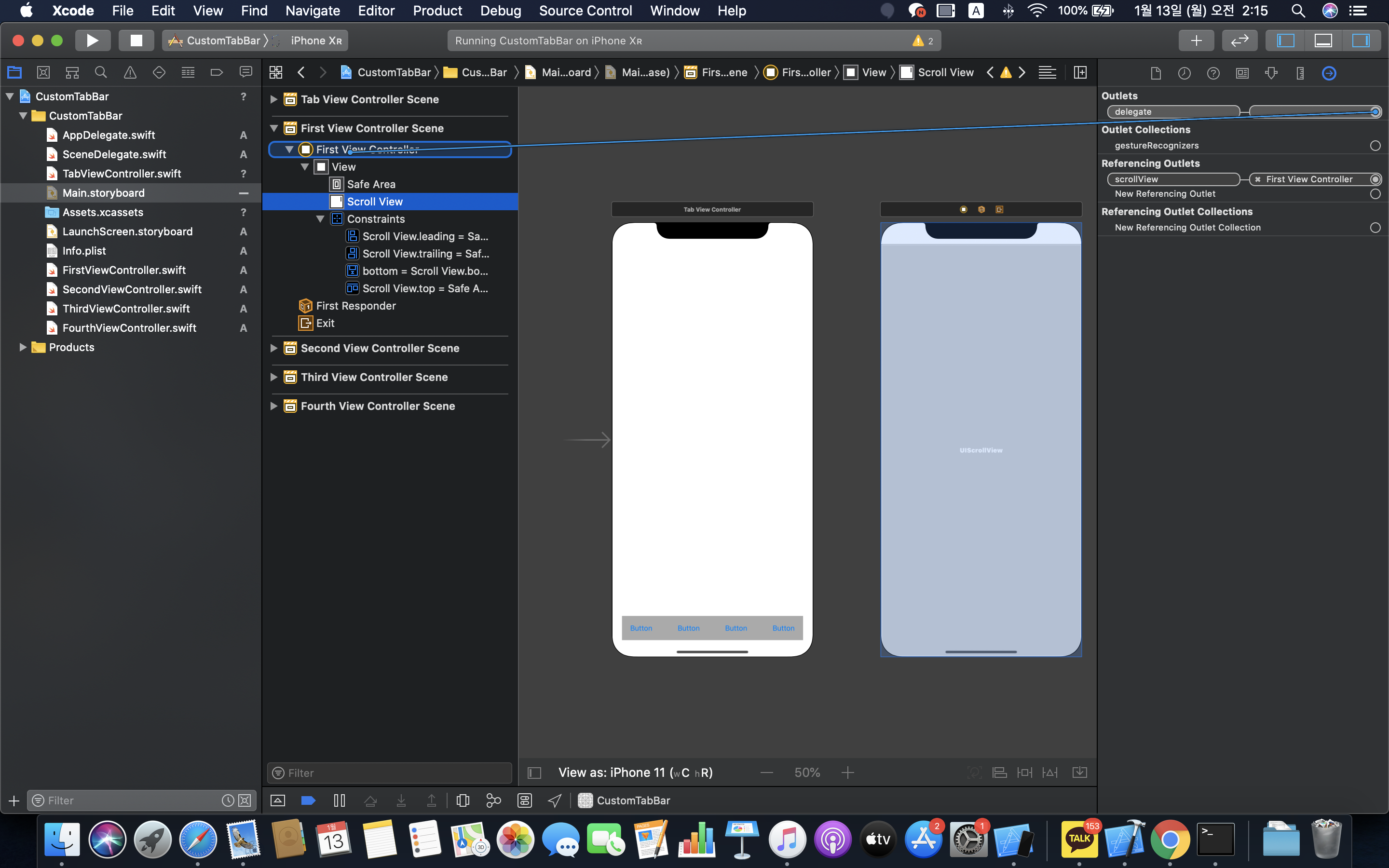Expand the Second View Controller Scene
Image resolution: width=1389 pixels, height=868 pixels.
coord(274,348)
